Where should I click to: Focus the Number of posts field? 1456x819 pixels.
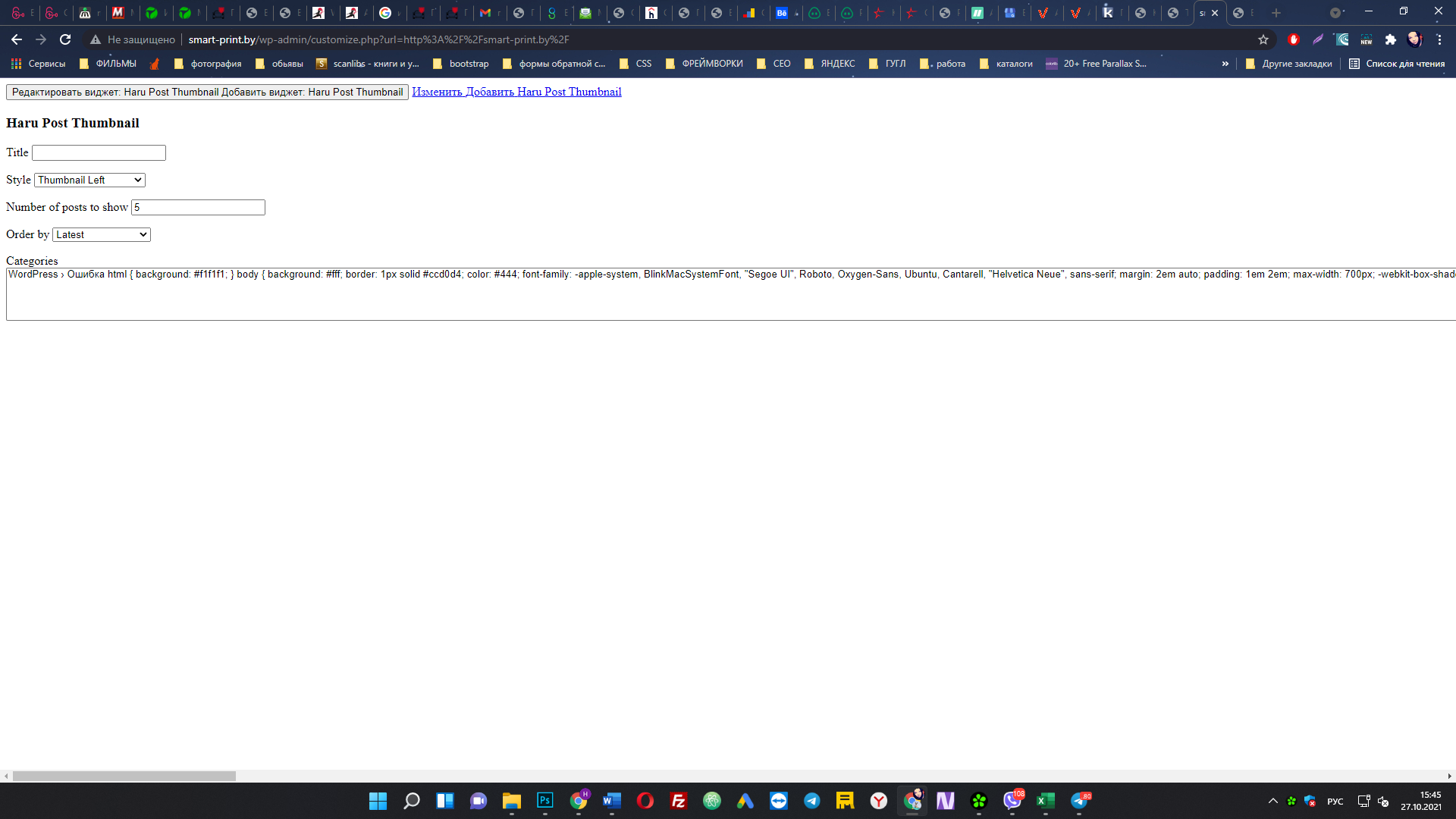pos(198,207)
